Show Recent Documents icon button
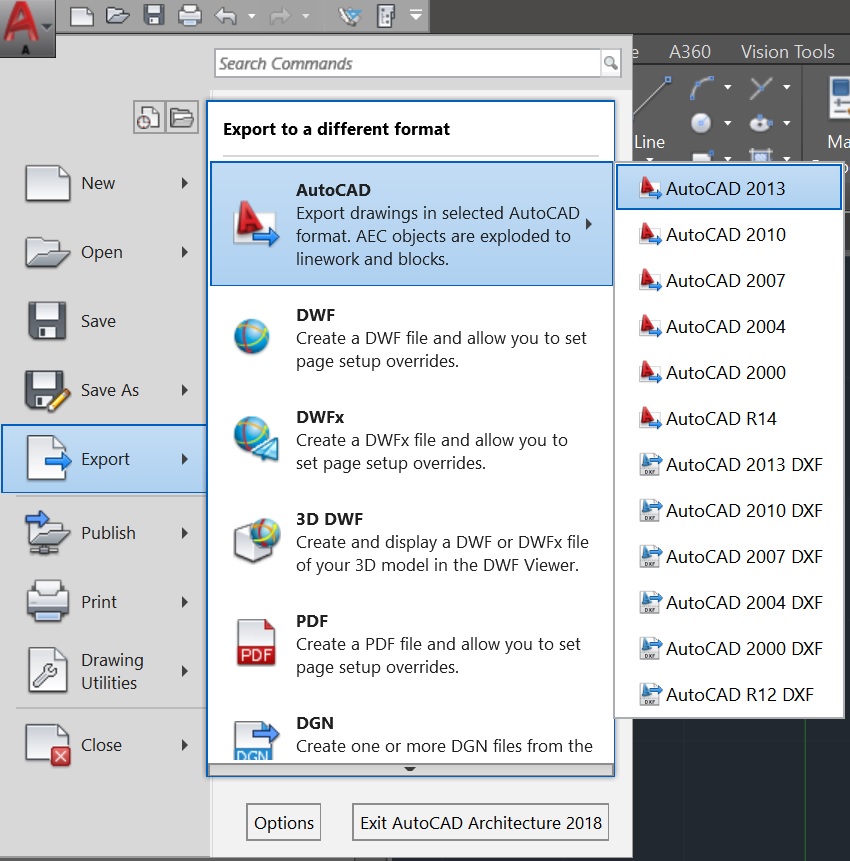 (x=148, y=117)
